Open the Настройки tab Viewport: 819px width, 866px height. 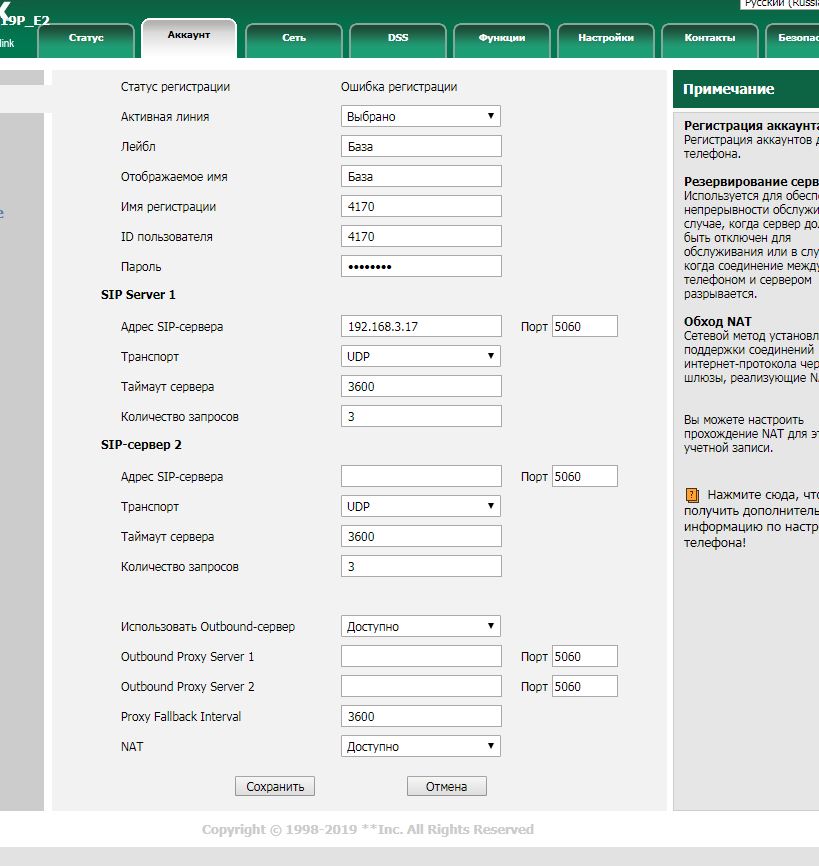coord(605,38)
